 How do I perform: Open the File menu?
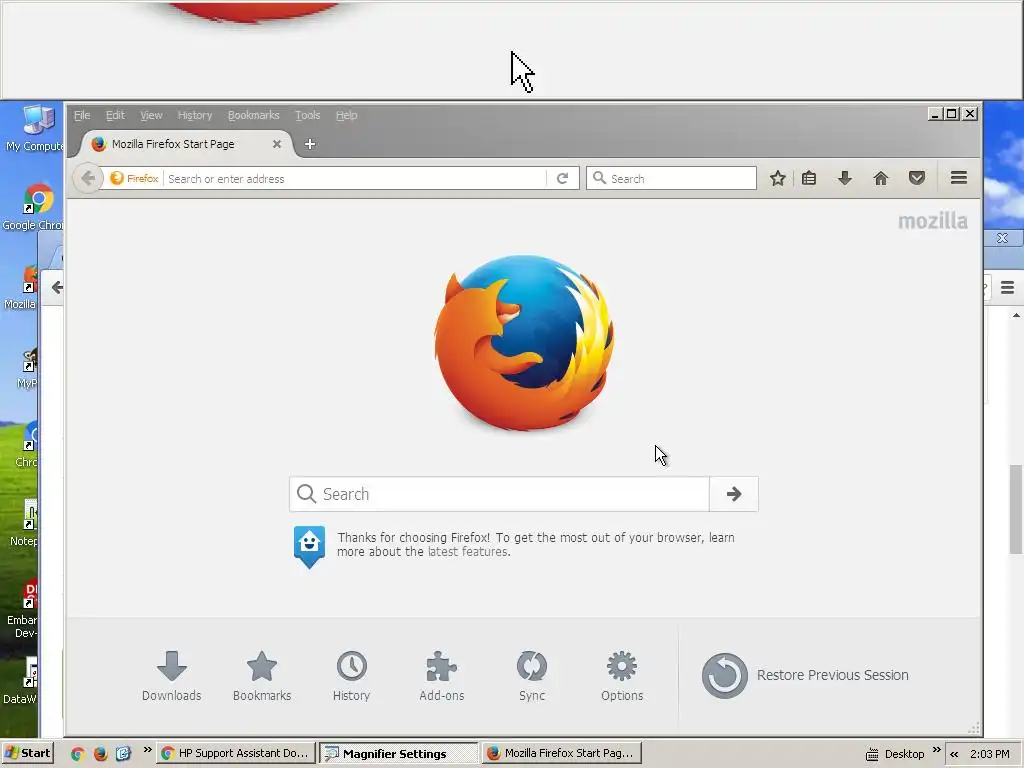click(x=82, y=115)
